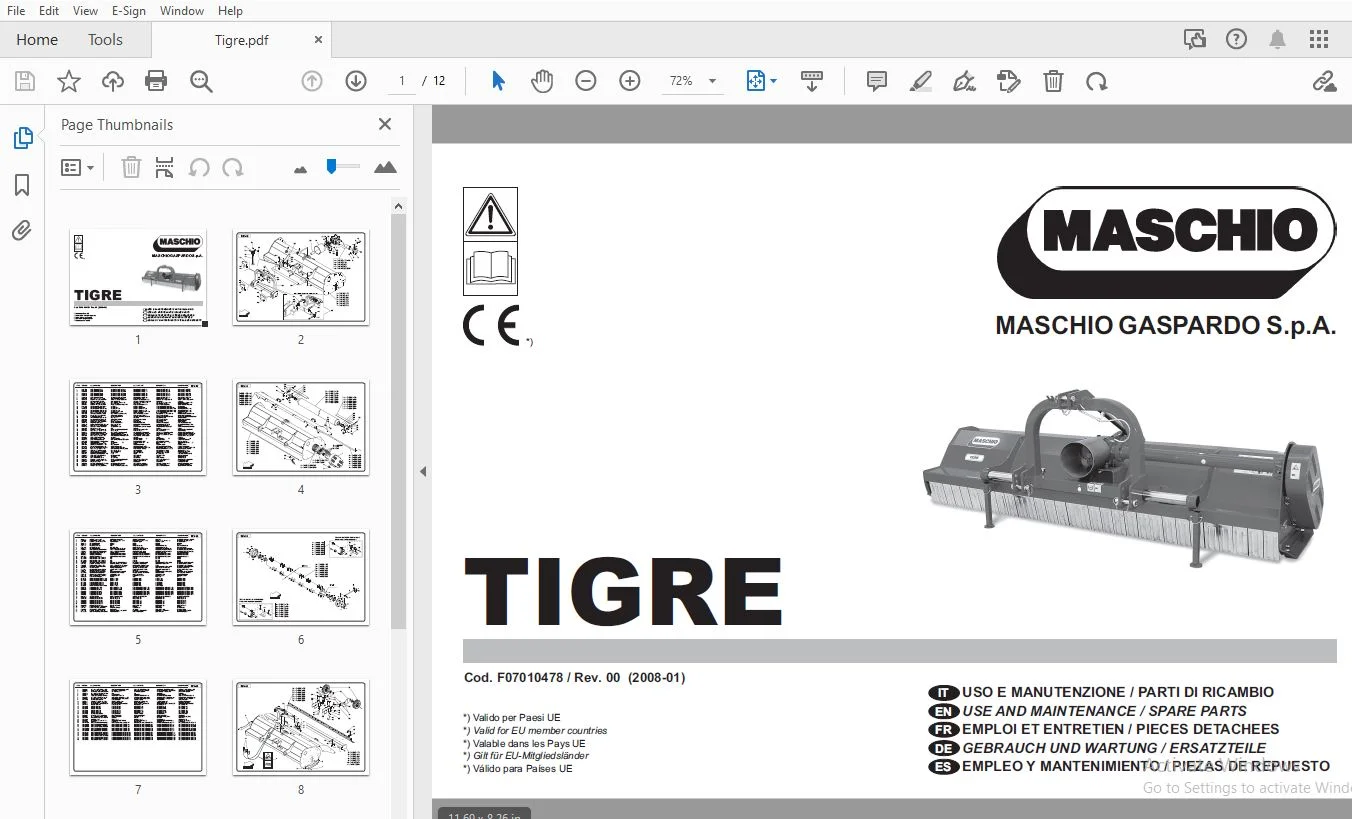The image size is (1352, 819).
Task: Select the page 3 thumbnail
Action: [138, 427]
